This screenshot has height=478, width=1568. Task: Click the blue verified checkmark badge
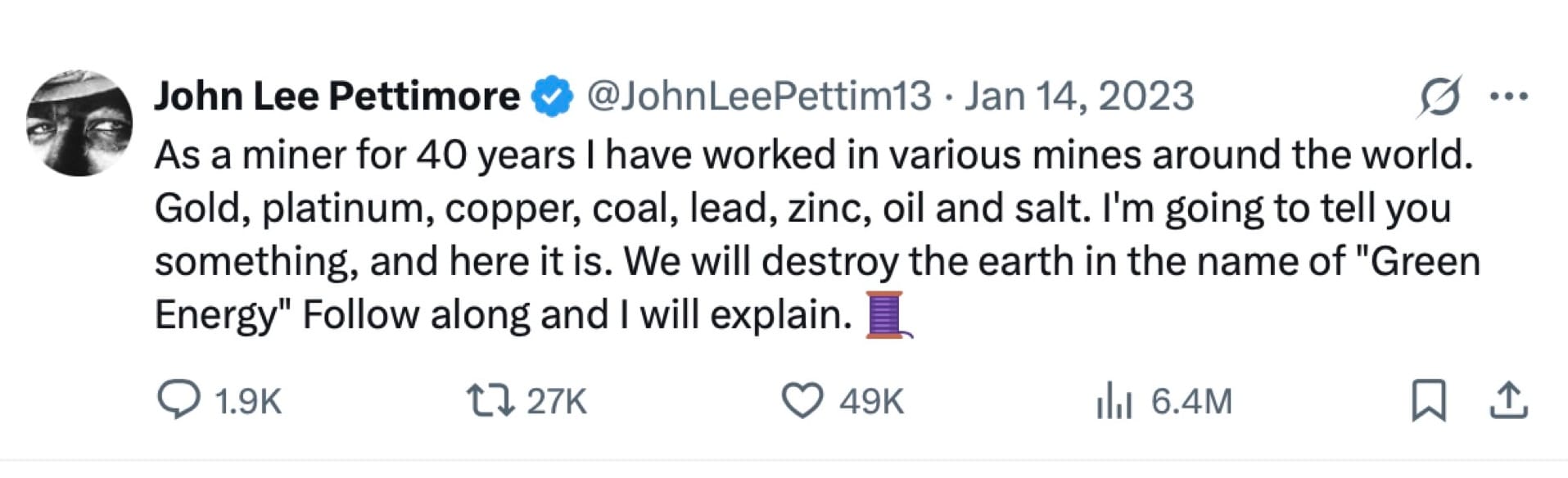(553, 97)
